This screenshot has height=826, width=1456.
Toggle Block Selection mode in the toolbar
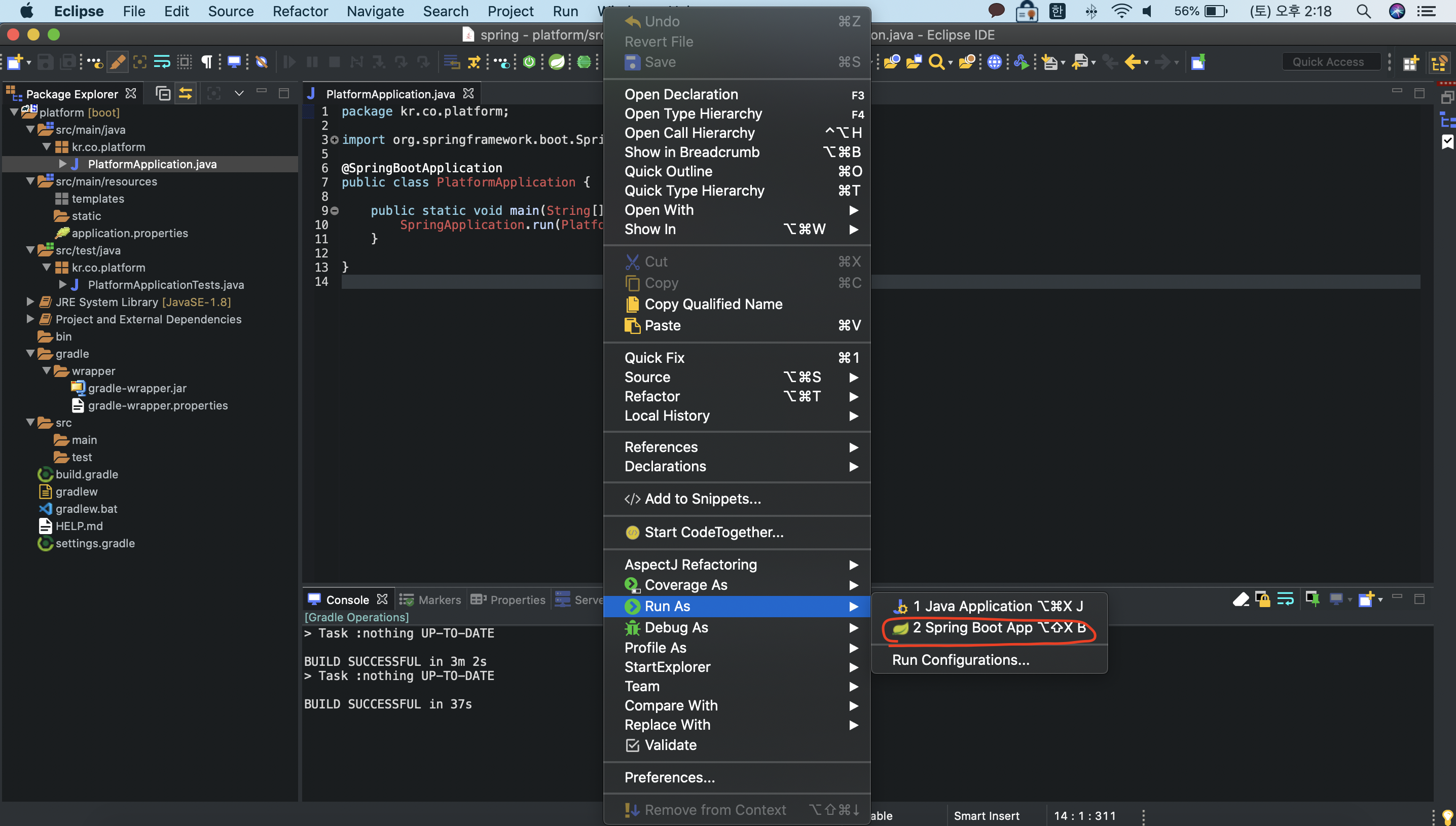(x=185, y=62)
